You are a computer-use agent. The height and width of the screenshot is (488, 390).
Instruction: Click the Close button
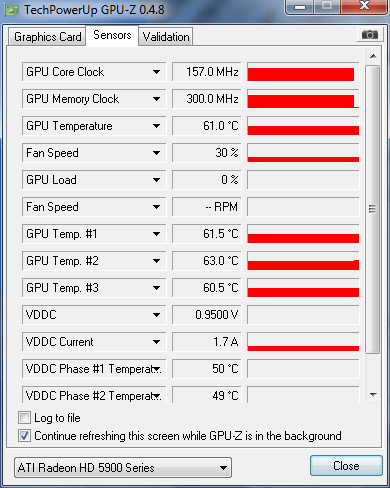[346, 466]
